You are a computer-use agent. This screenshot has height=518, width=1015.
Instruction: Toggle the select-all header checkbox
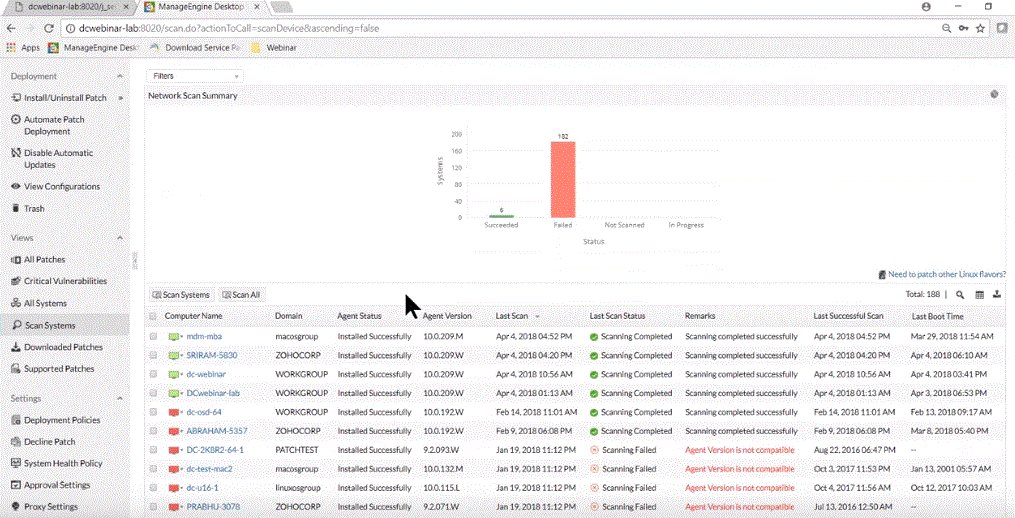tap(153, 316)
